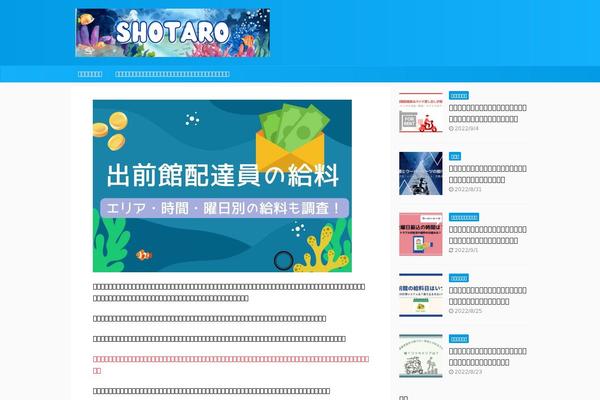This screenshot has width=600, height=400.
Task: Click the clock icon beside 2022/8/23
Action: point(451,372)
